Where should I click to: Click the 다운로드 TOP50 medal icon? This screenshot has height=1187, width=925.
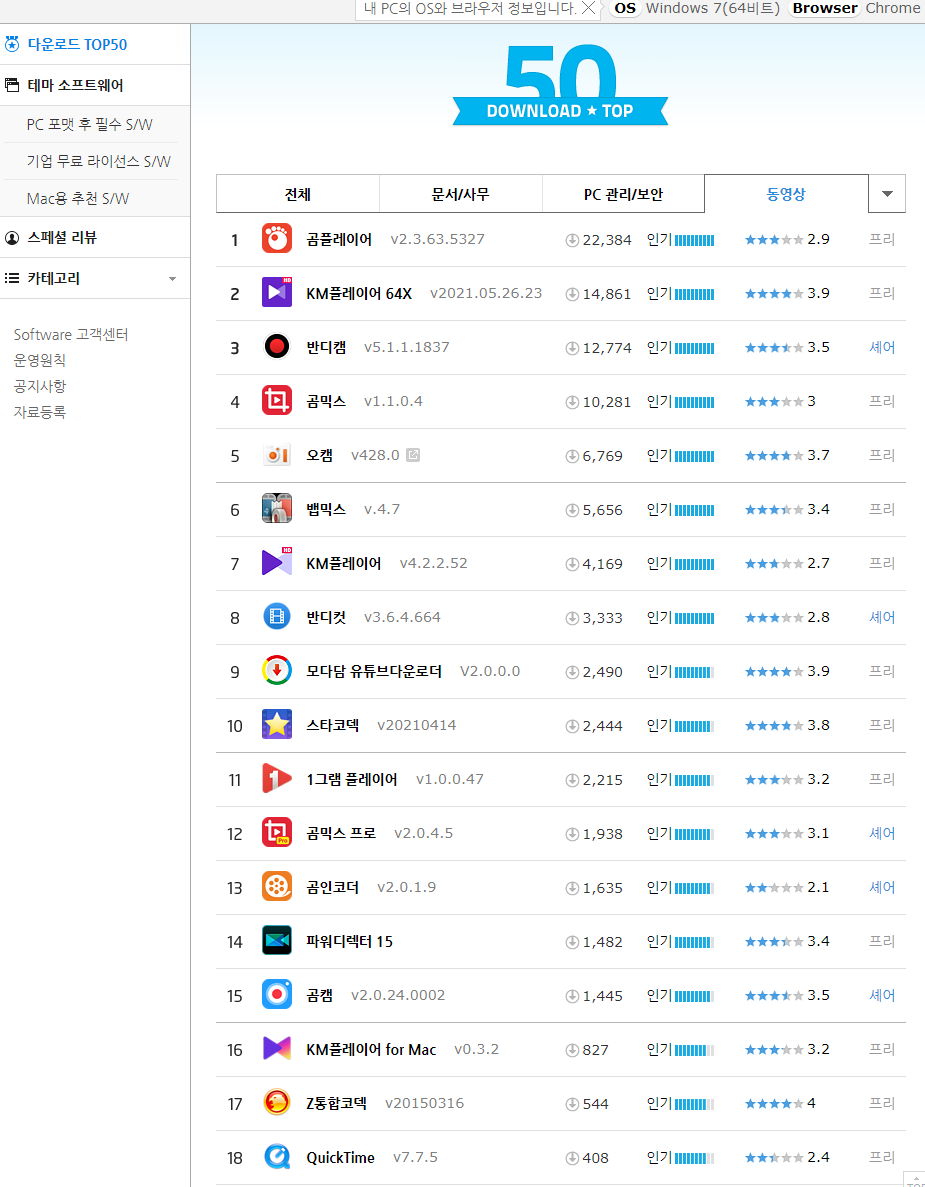click(x=12, y=45)
